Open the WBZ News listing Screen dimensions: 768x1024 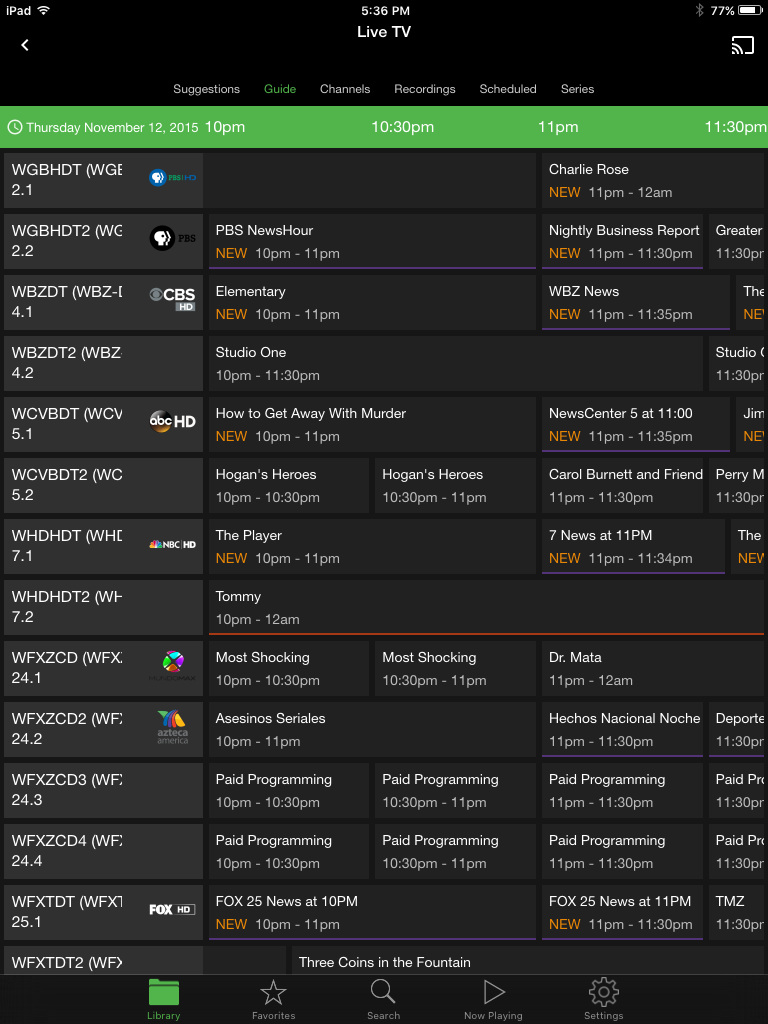click(x=636, y=302)
